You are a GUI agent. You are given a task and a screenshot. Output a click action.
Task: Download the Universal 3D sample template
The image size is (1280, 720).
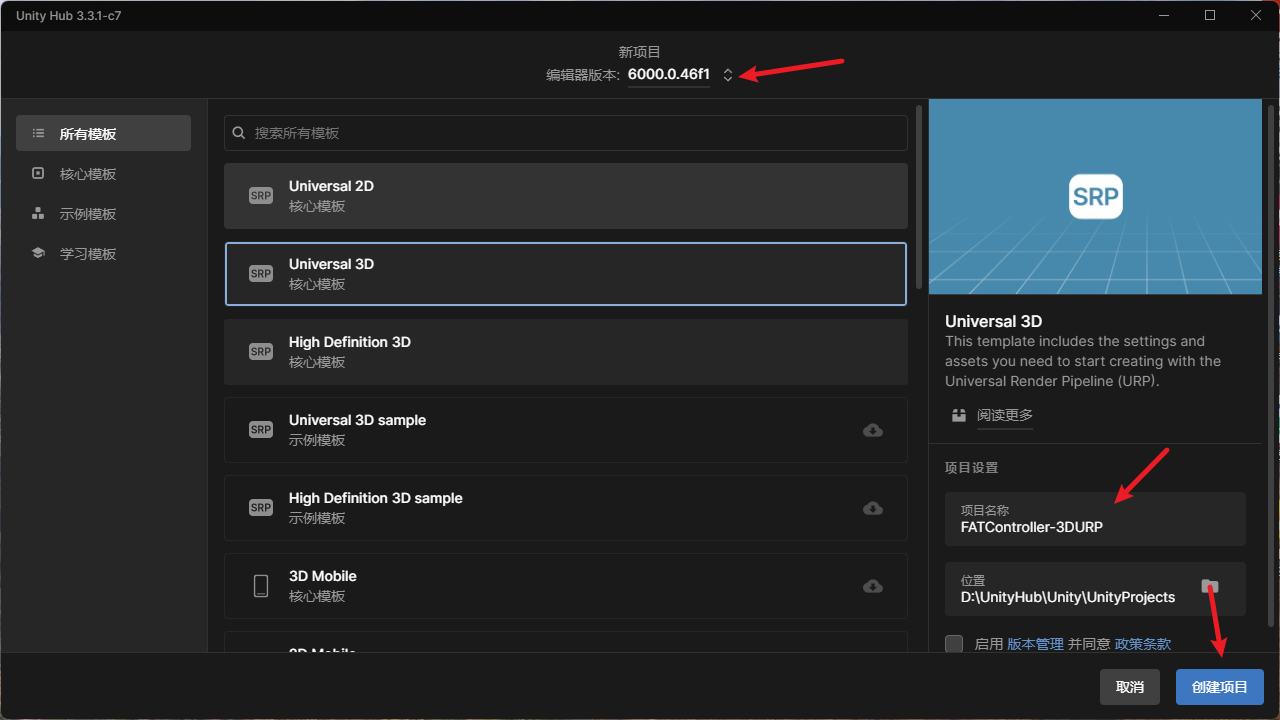pos(873,430)
